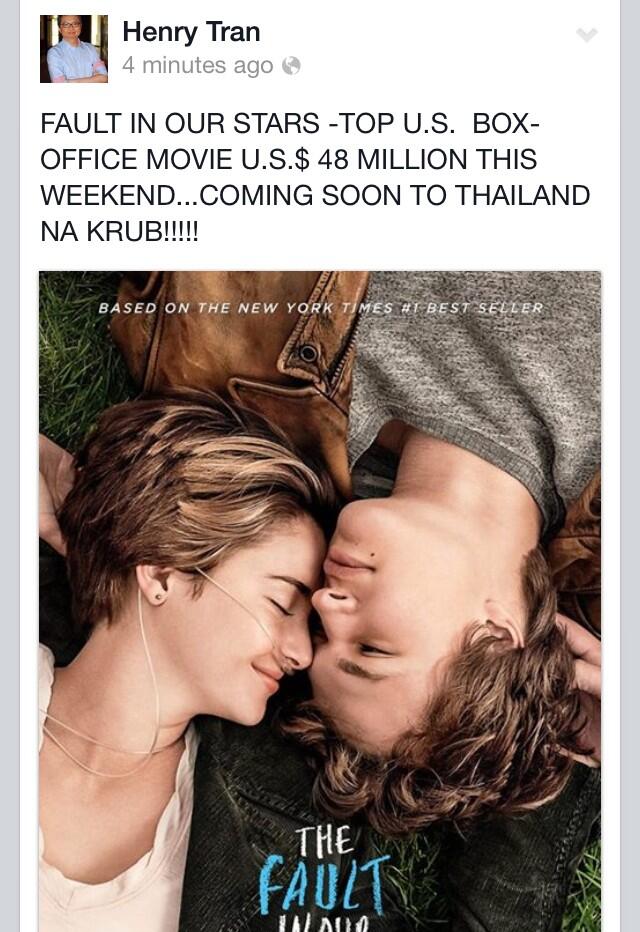
Task: Open the Fault in Our Stars poster image
Action: (x=320, y=601)
